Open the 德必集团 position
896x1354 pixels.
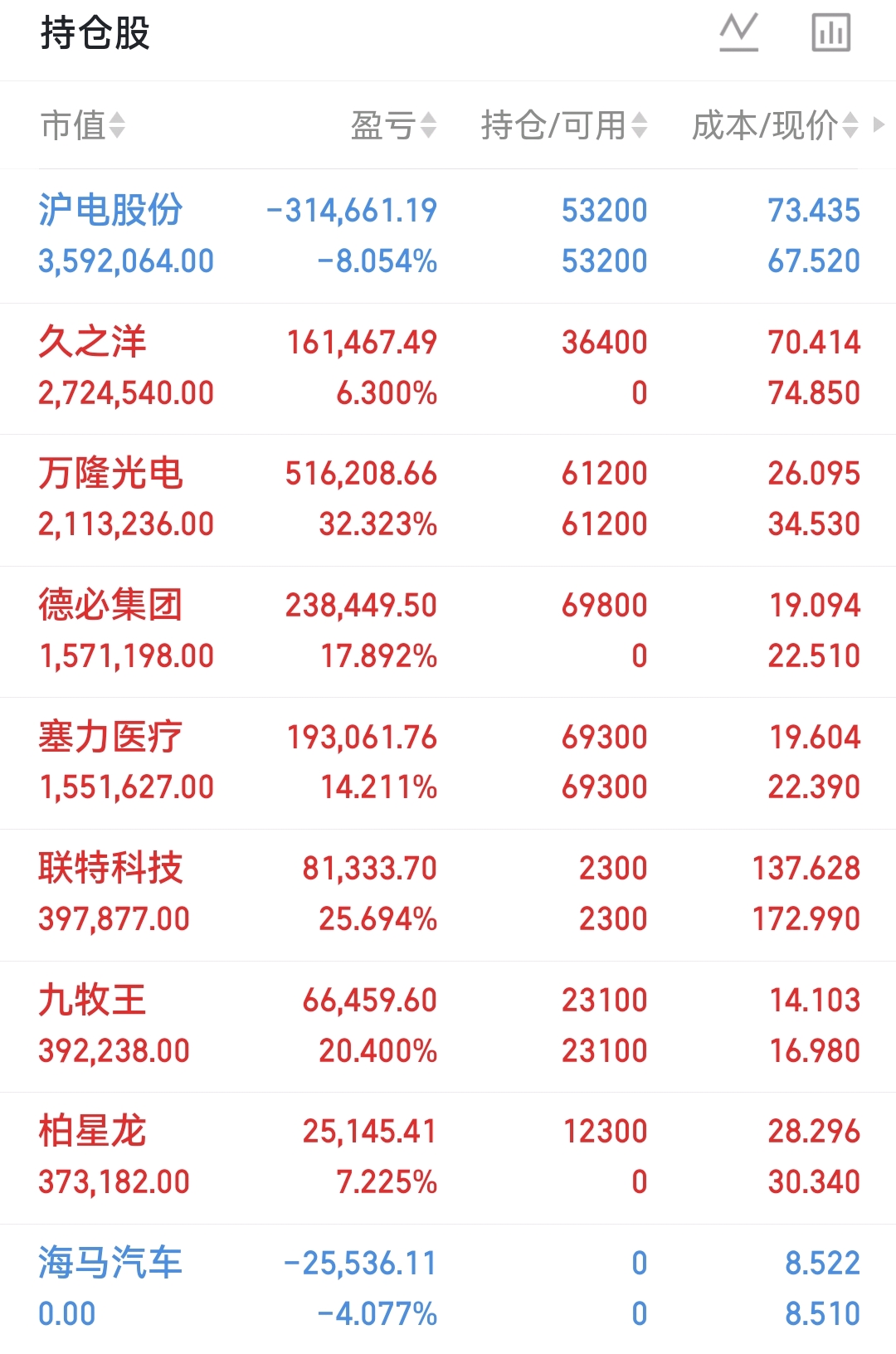point(110,605)
